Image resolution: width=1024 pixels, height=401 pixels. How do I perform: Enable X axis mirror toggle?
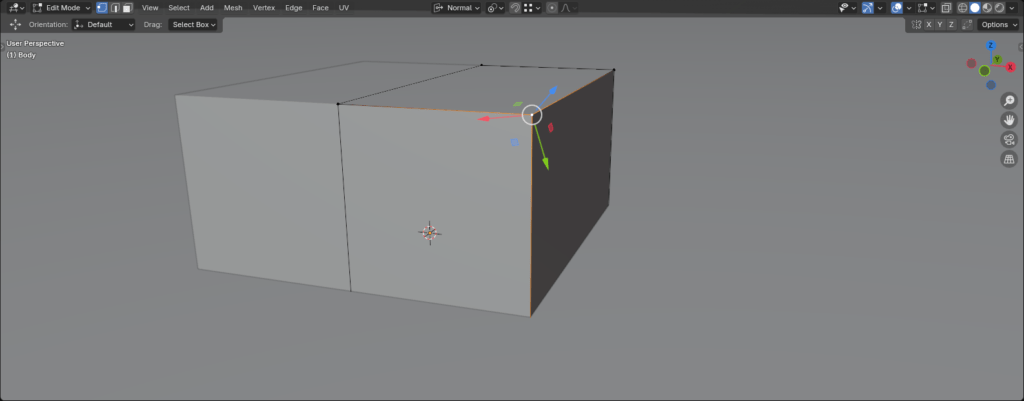click(929, 24)
